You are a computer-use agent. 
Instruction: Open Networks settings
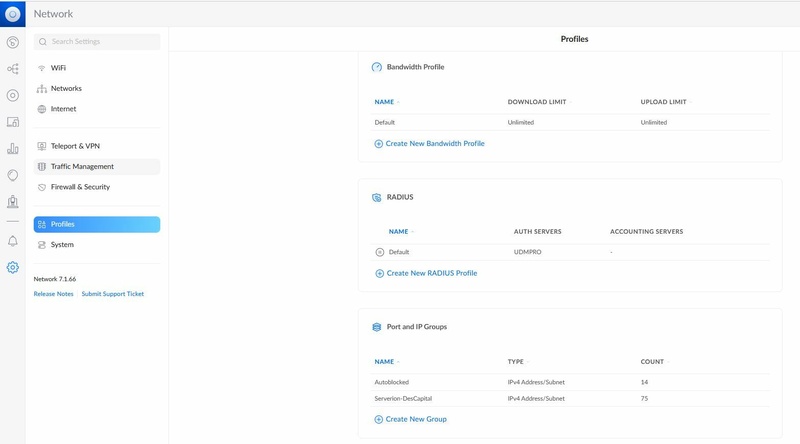[x=97, y=88]
